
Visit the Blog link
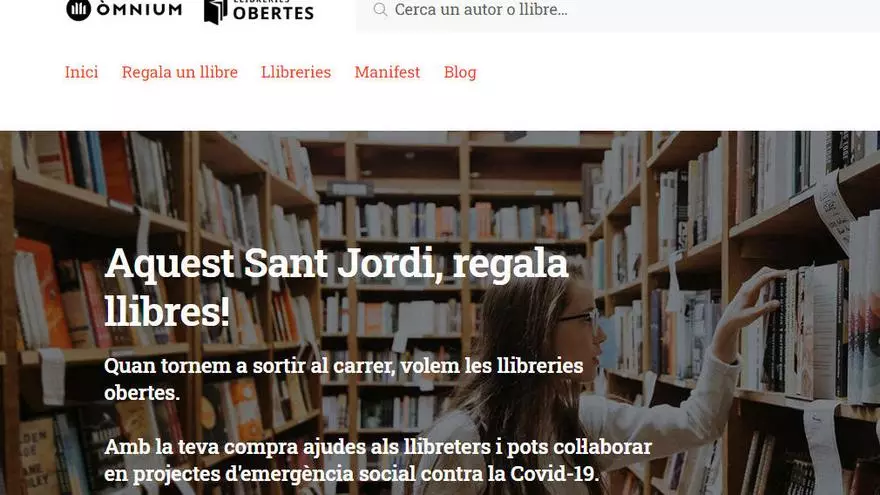click(460, 72)
